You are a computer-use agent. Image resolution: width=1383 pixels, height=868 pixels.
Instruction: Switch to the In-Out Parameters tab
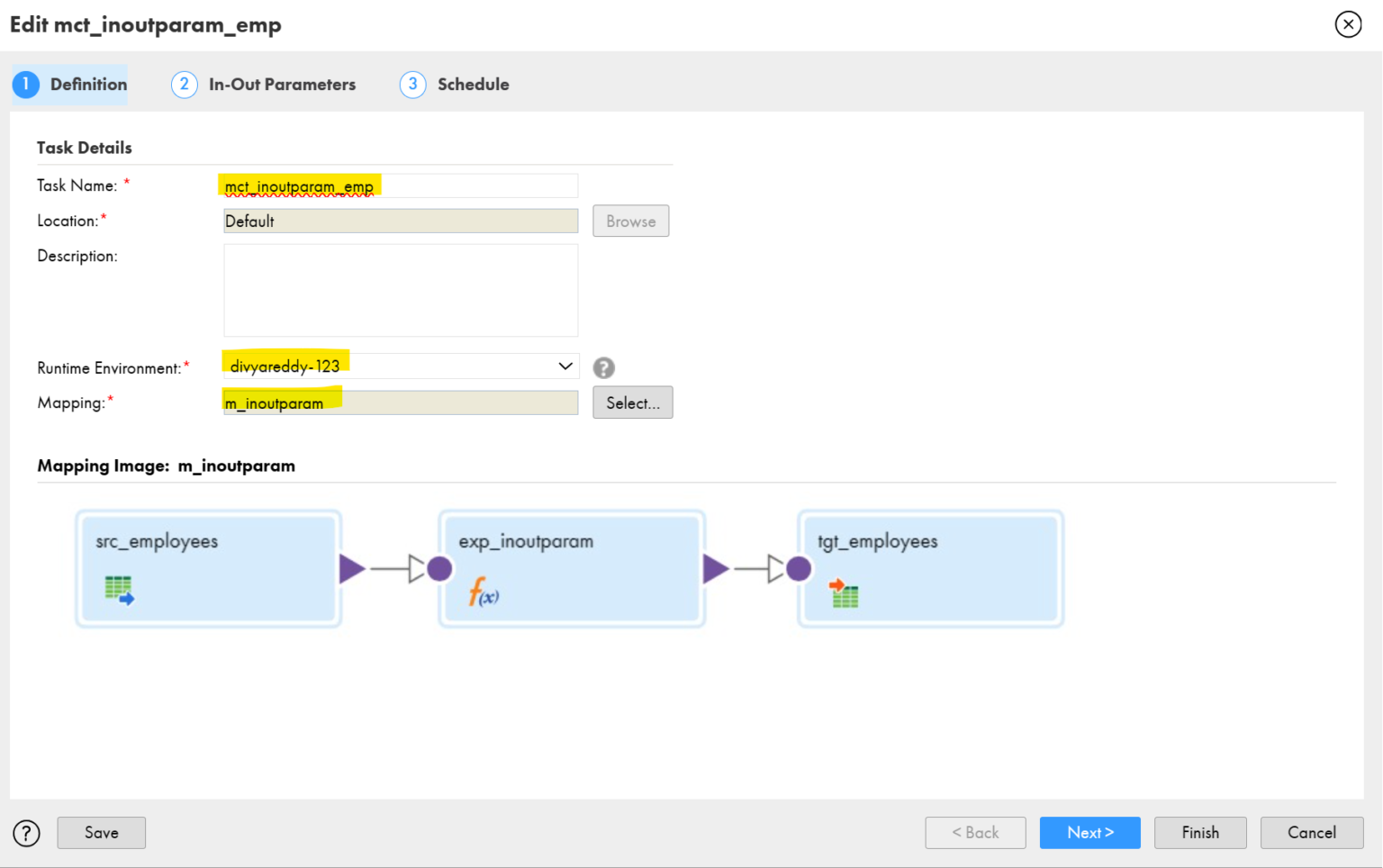click(x=282, y=84)
